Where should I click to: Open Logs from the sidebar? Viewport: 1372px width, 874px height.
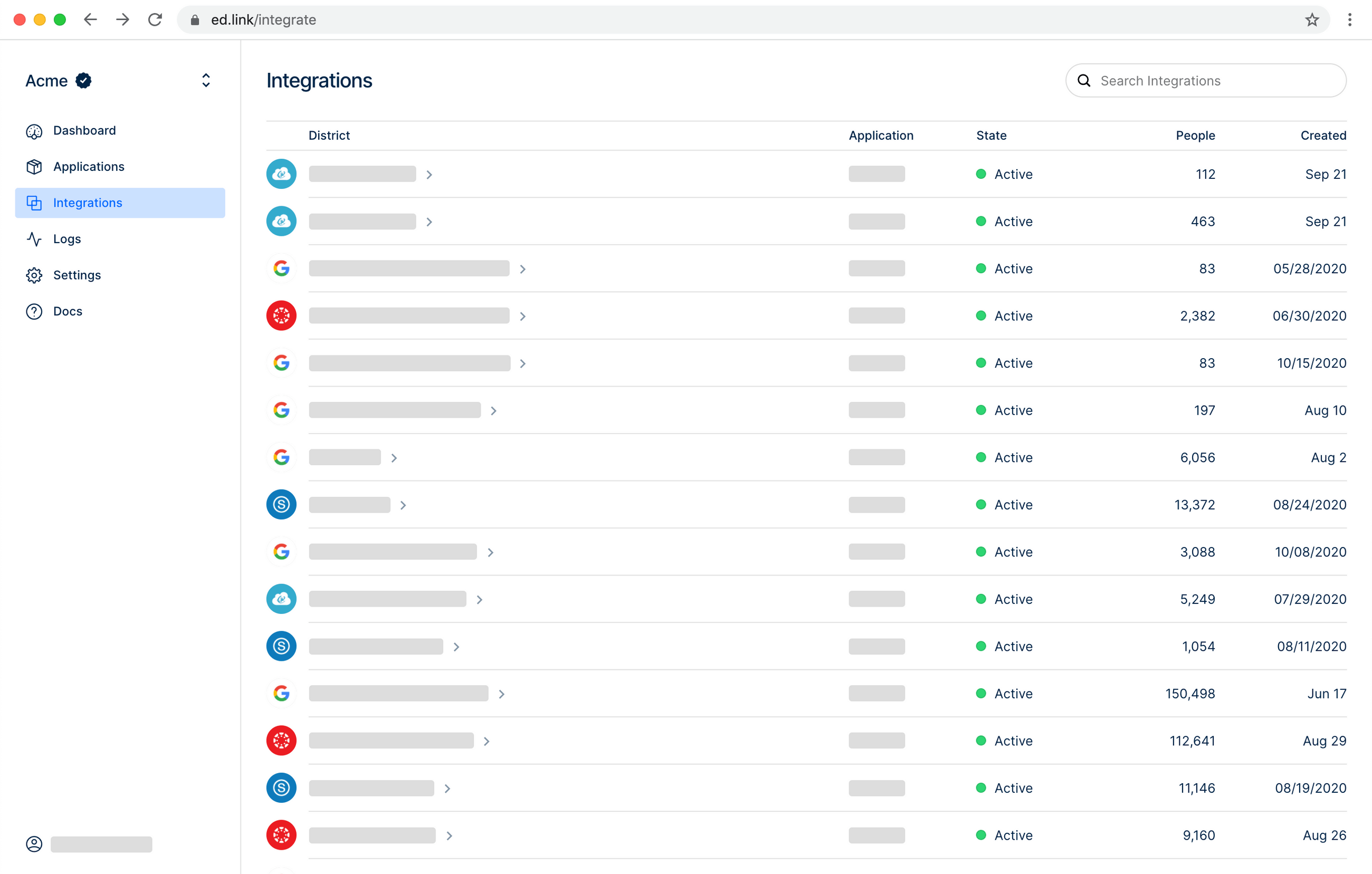pyautogui.click(x=66, y=239)
